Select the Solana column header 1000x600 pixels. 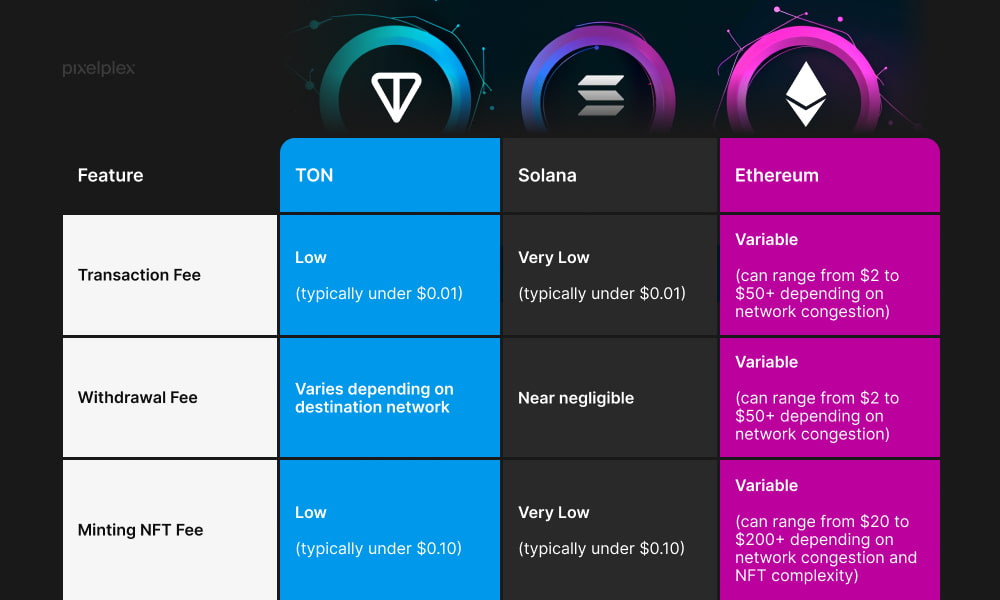(610, 175)
